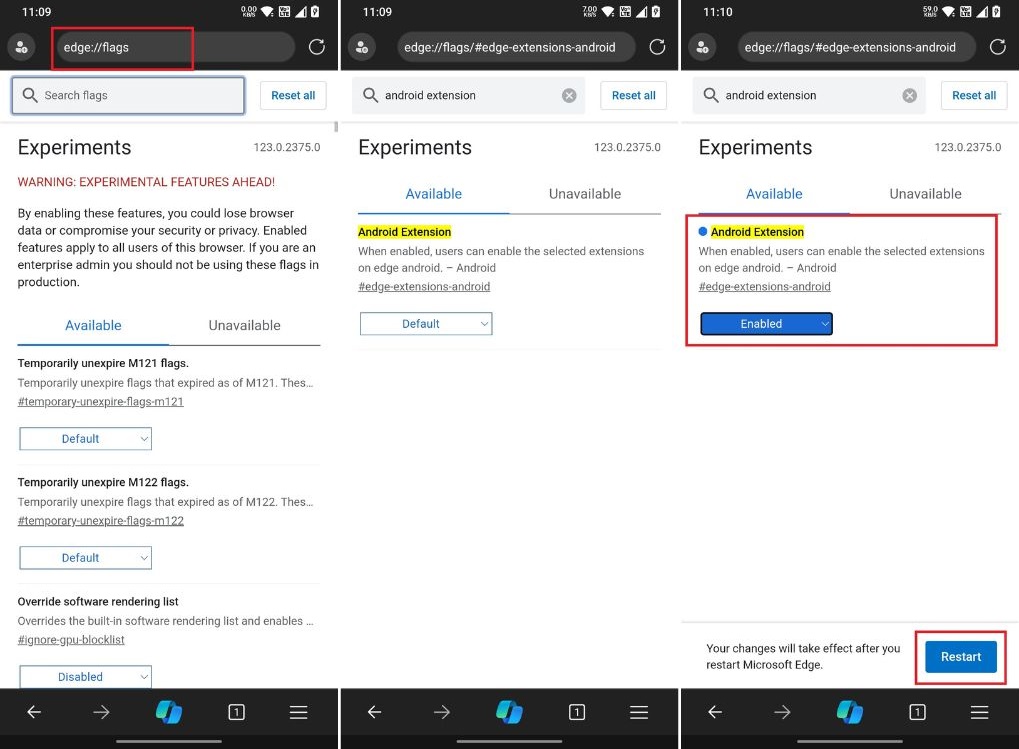Screen dimensions: 1019x749
Task: Clear search text in the middle screen
Action: [569, 96]
